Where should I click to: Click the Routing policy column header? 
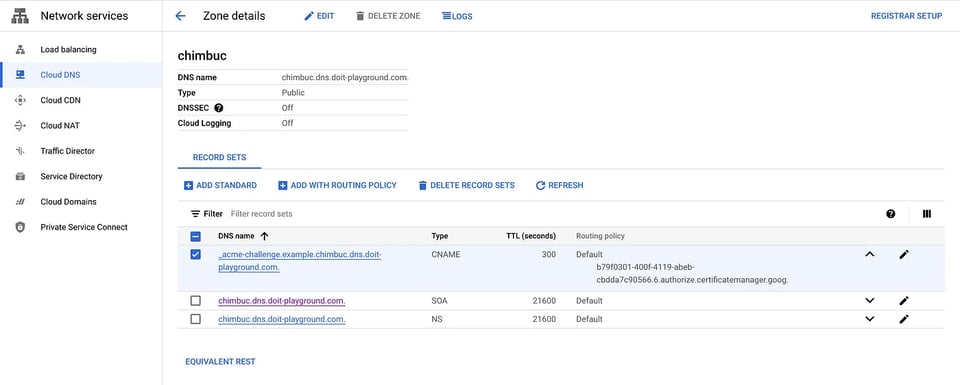coord(600,236)
